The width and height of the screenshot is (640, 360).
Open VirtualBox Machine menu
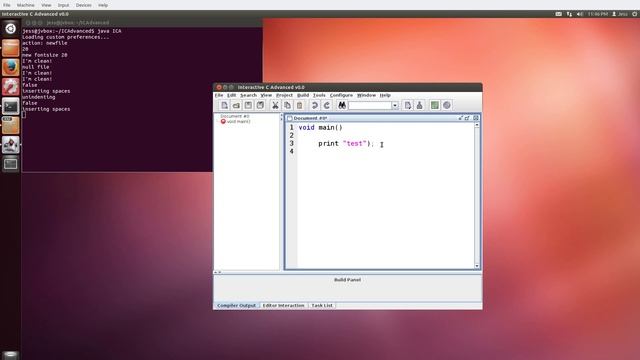[25, 5]
